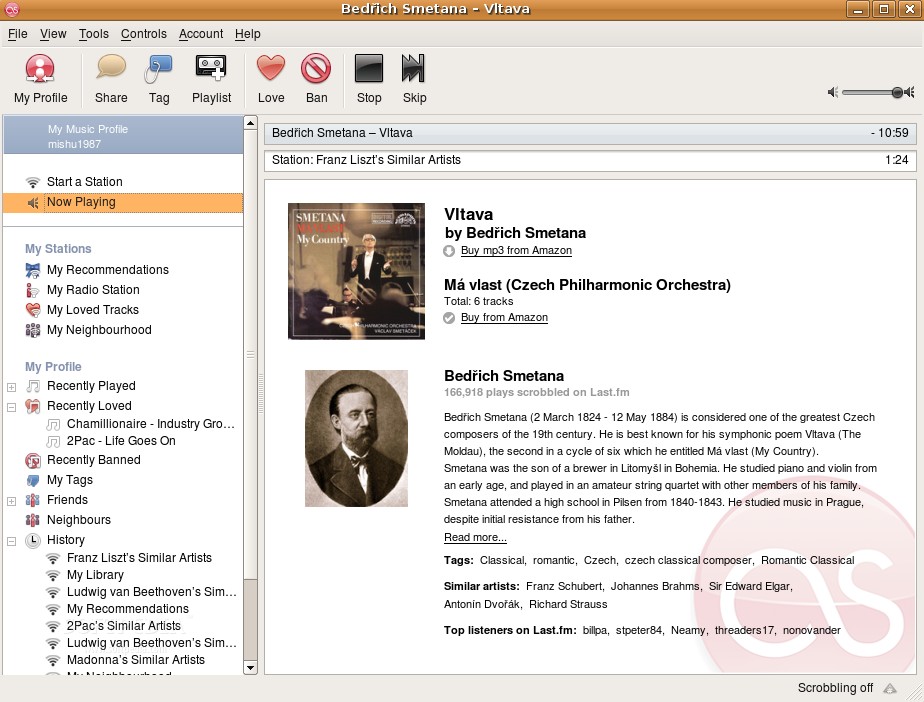Click the sidebar scroll up arrow
The width and height of the screenshot is (924, 702).
point(250,123)
